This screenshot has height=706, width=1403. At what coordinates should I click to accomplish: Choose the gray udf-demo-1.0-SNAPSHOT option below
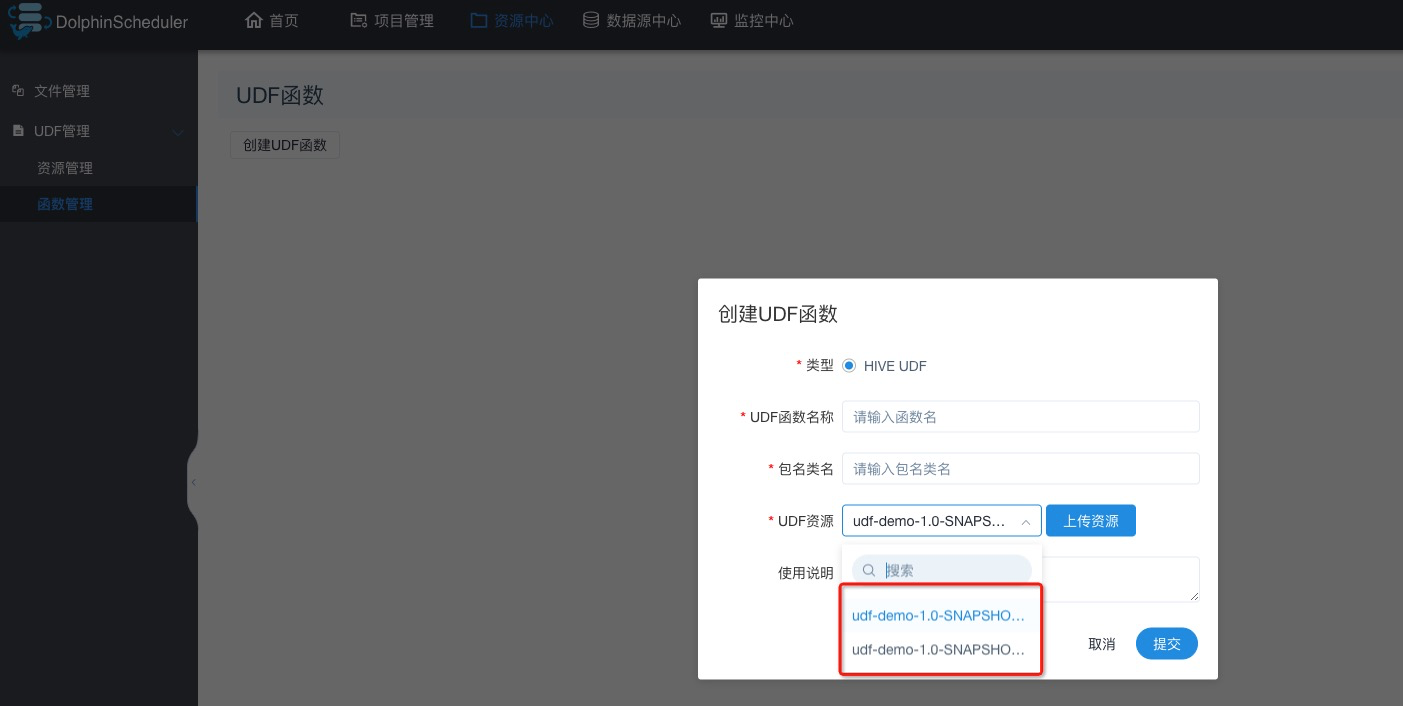click(942, 649)
